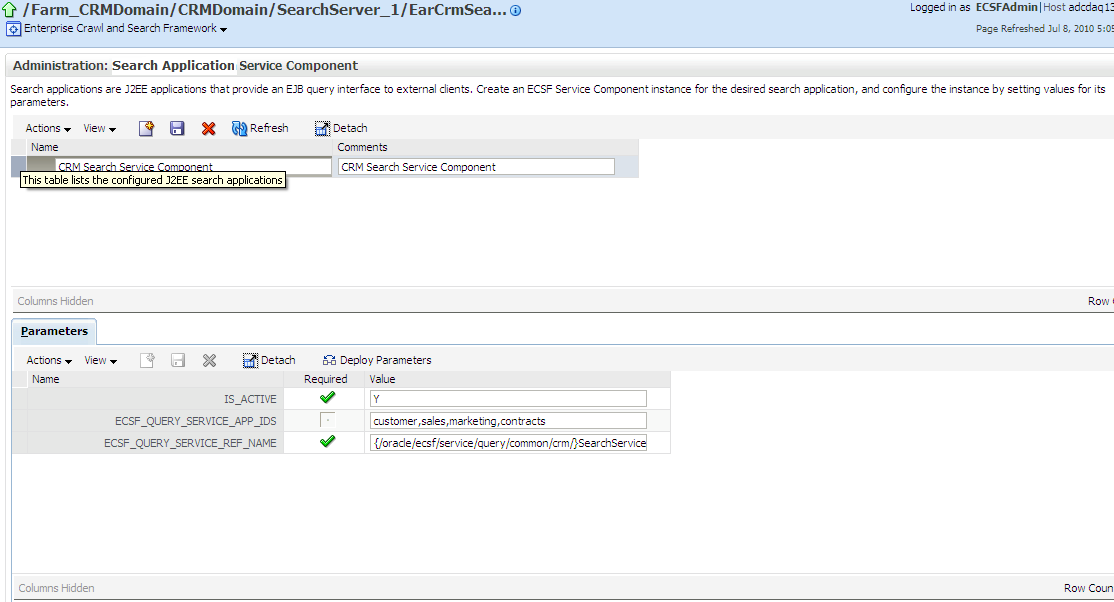Open target information icon beside EarCrmSea title
This screenshot has height=602, width=1114.
[x=516, y=11]
